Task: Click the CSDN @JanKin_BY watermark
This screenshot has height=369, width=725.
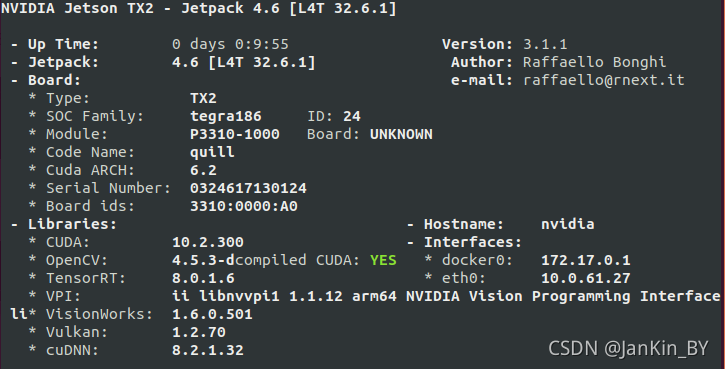Action: pos(628,348)
